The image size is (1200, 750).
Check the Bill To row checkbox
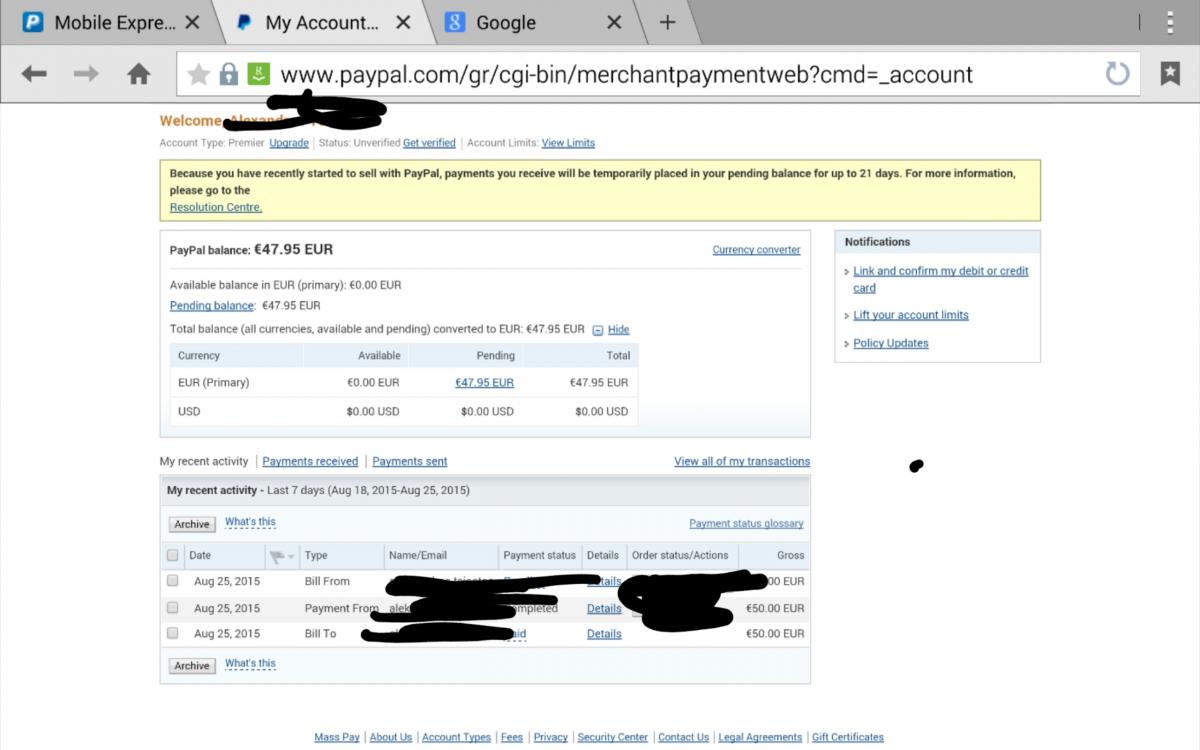click(173, 633)
